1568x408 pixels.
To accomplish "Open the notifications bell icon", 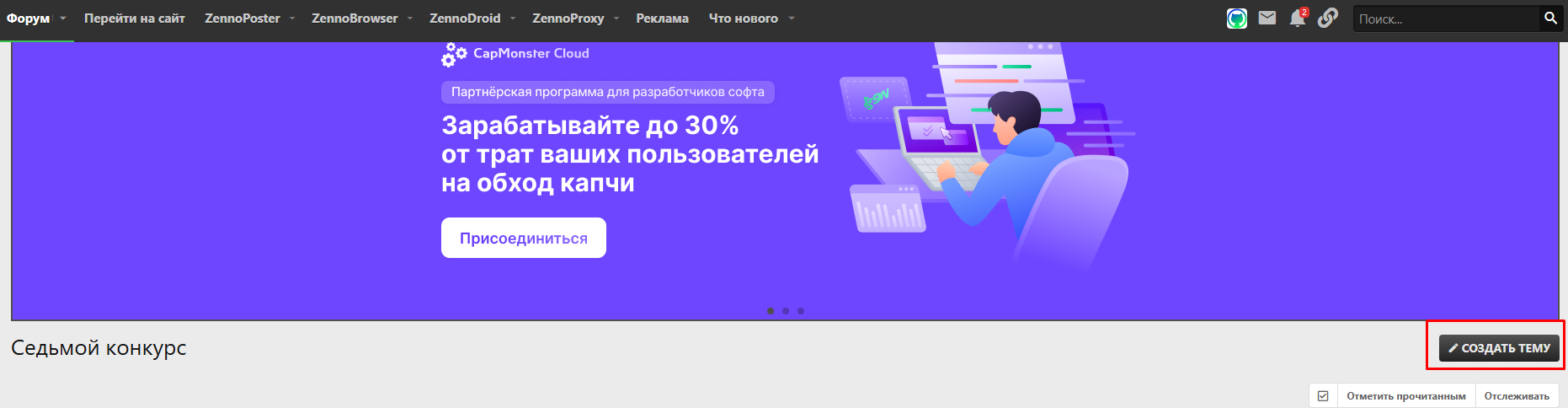I will [x=1298, y=19].
